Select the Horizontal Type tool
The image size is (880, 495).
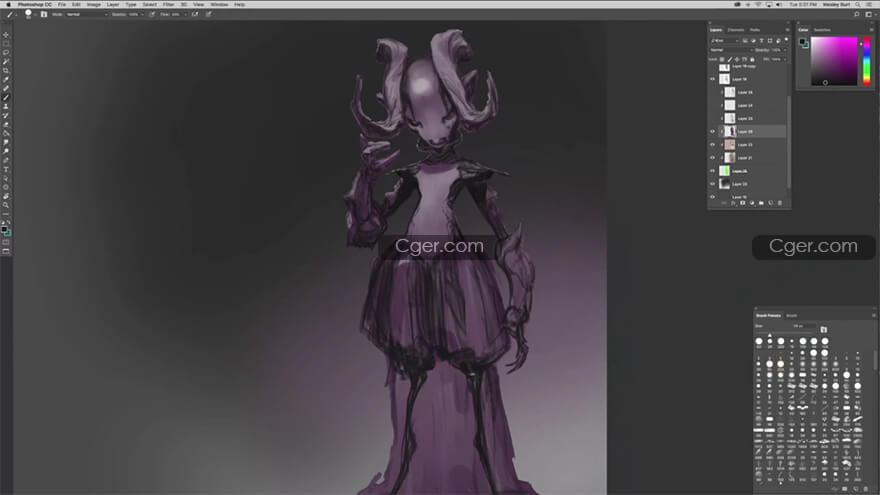pos(6,169)
